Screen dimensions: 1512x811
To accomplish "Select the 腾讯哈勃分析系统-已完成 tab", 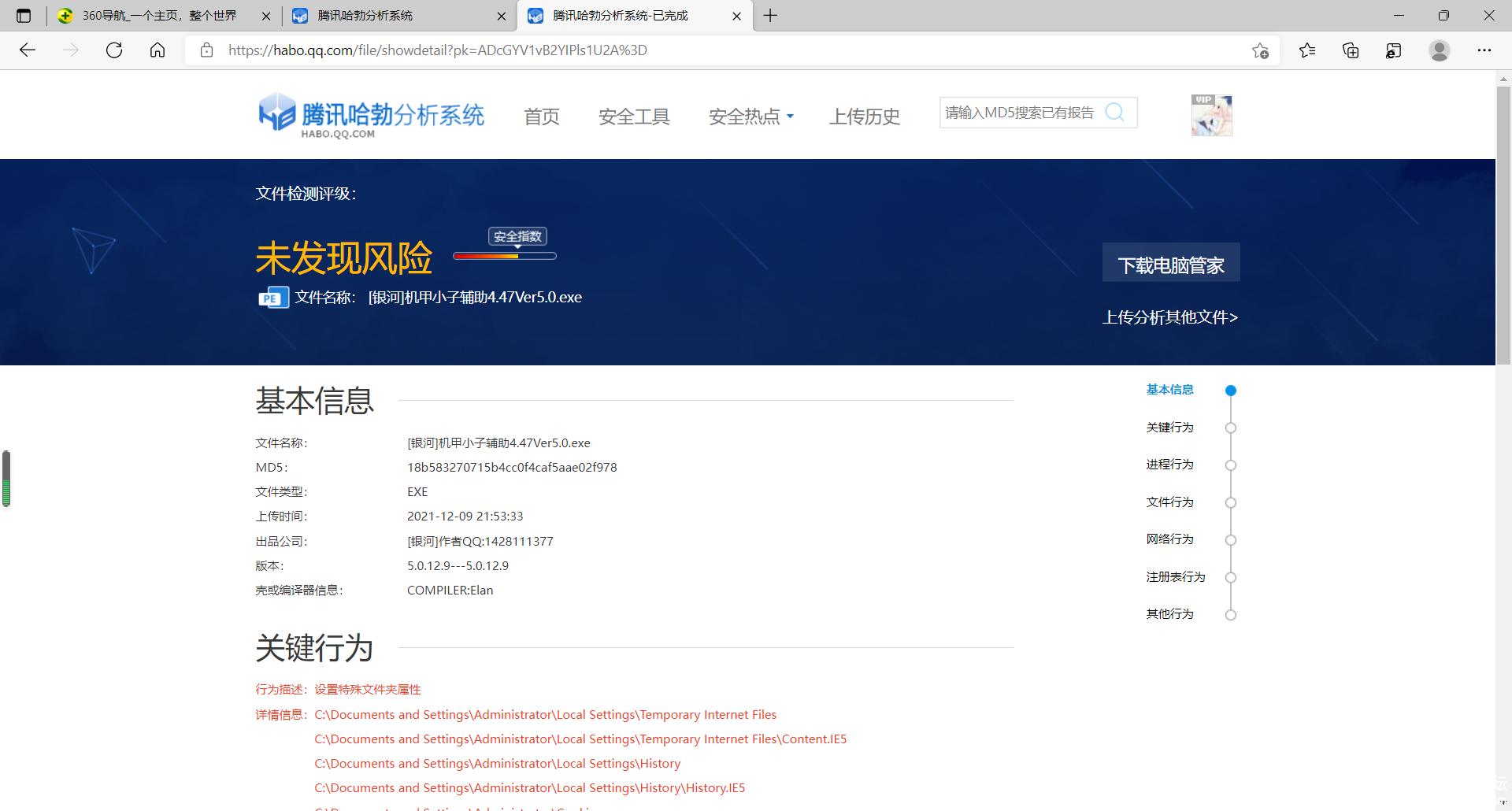I will pyautogui.click(x=635, y=16).
